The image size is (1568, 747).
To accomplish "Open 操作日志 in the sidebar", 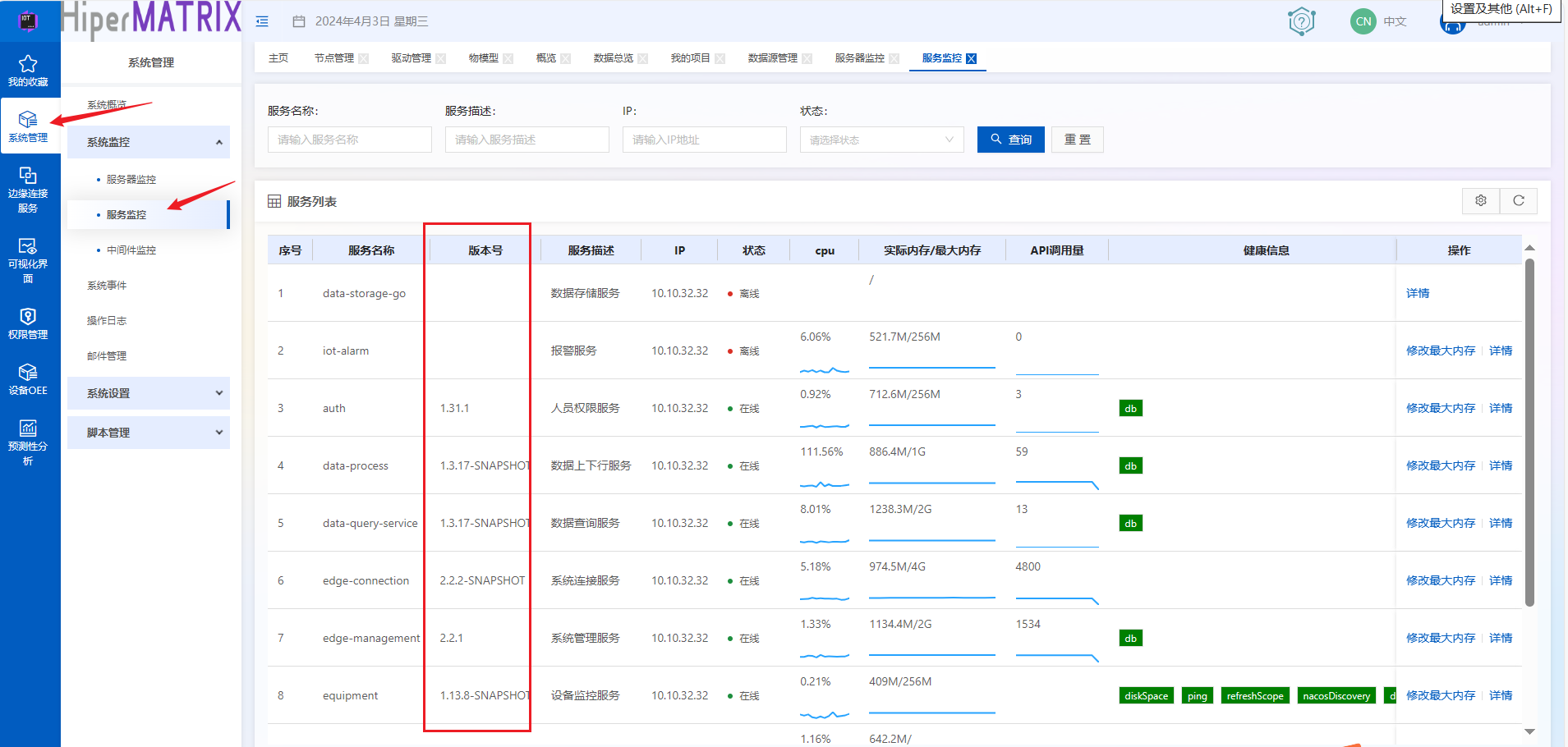I will pos(107,321).
